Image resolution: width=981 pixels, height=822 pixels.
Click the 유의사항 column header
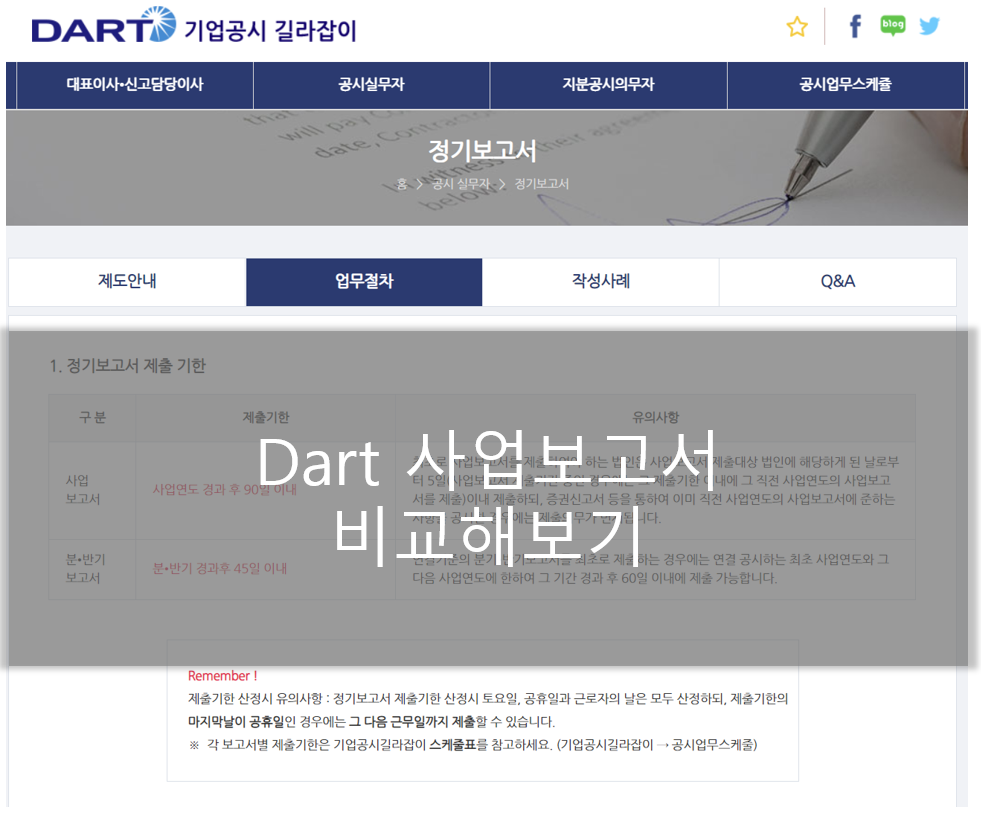click(x=655, y=417)
